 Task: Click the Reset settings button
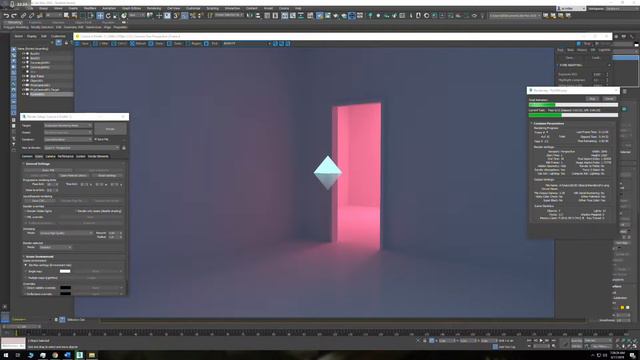point(107,176)
